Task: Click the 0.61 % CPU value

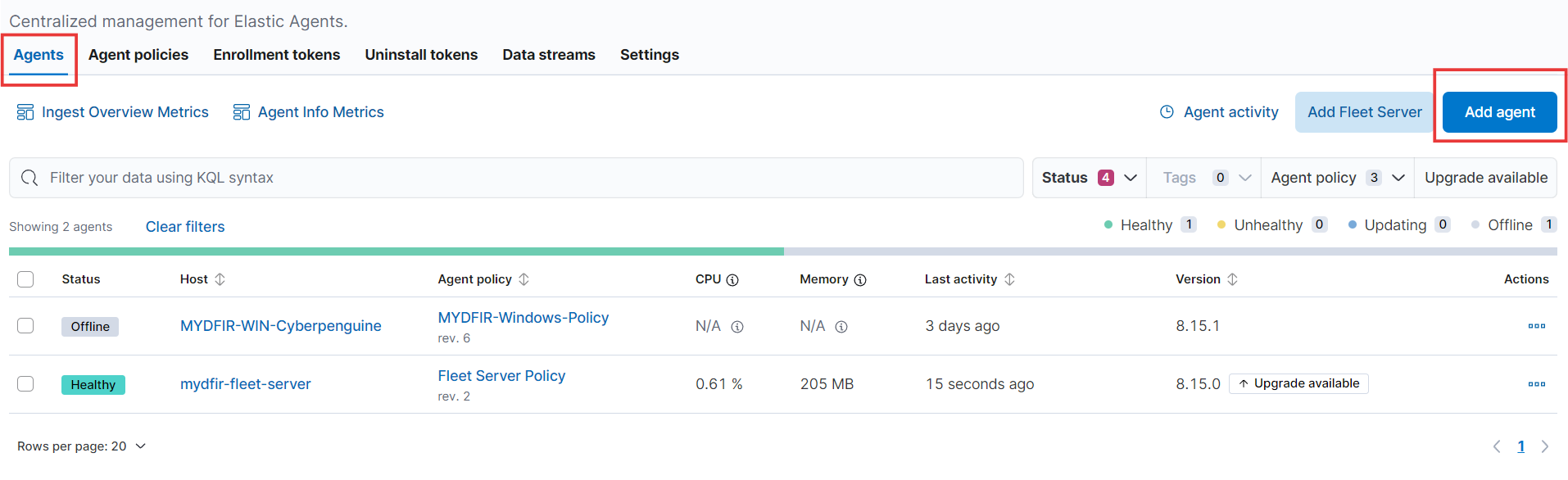Action: (719, 384)
